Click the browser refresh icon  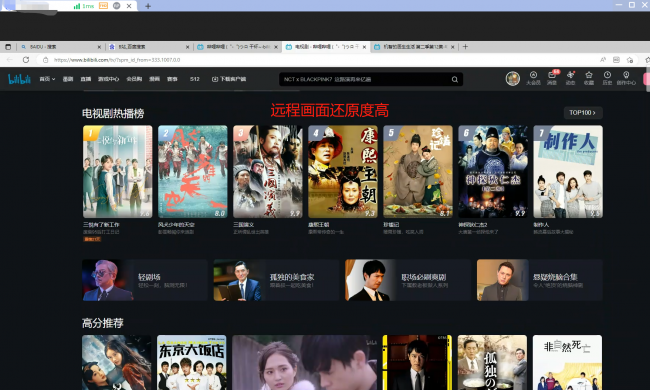pos(26,60)
